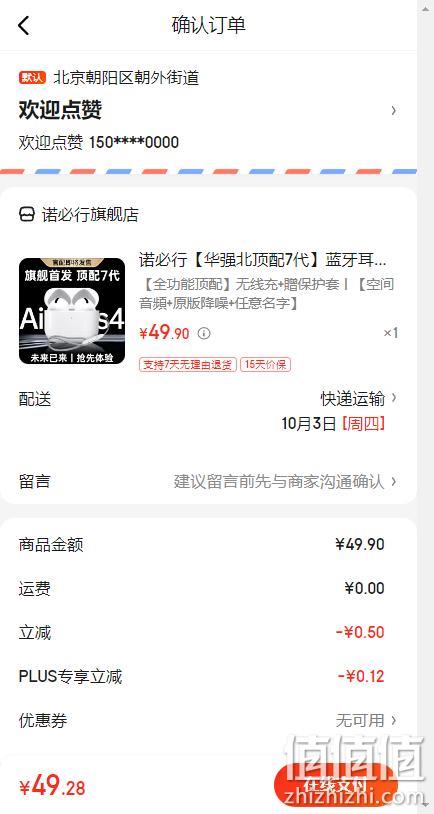Image resolution: width=434 pixels, height=814 pixels.
Task: Tap the 默认 default address tag
Action: 33,78
